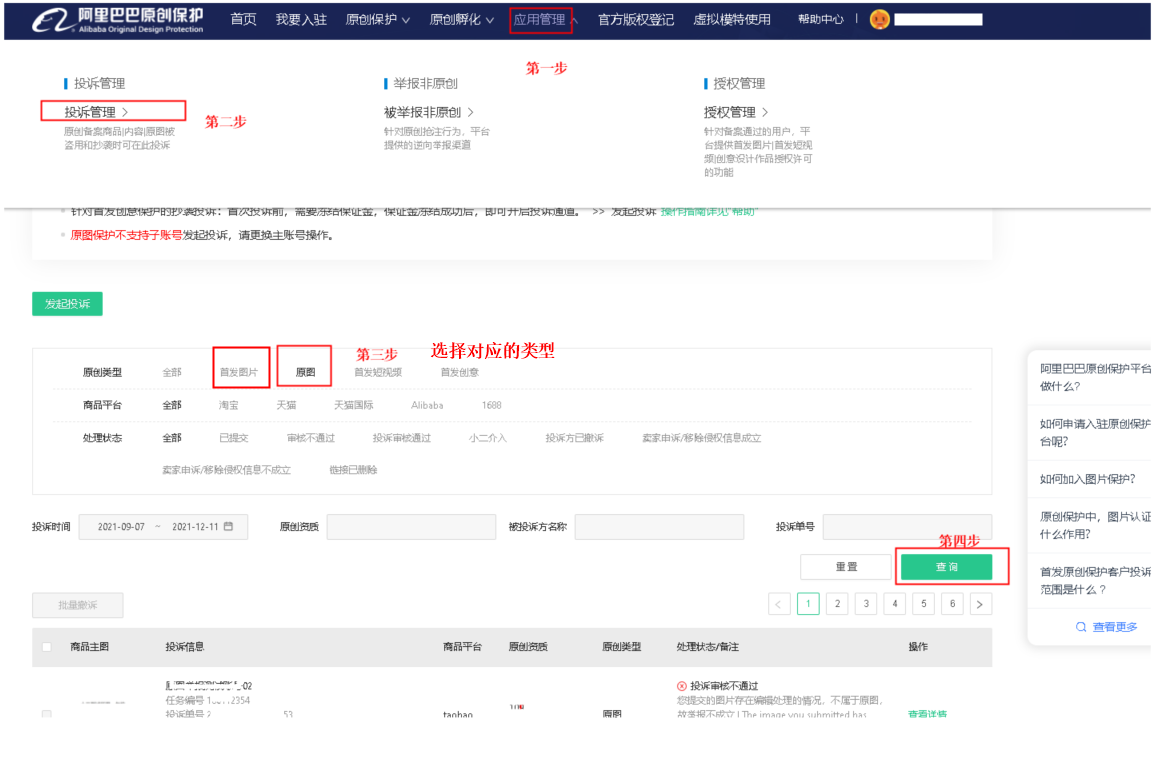Filter by 原图 original type
1153x762 pixels.
pos(305,373)
